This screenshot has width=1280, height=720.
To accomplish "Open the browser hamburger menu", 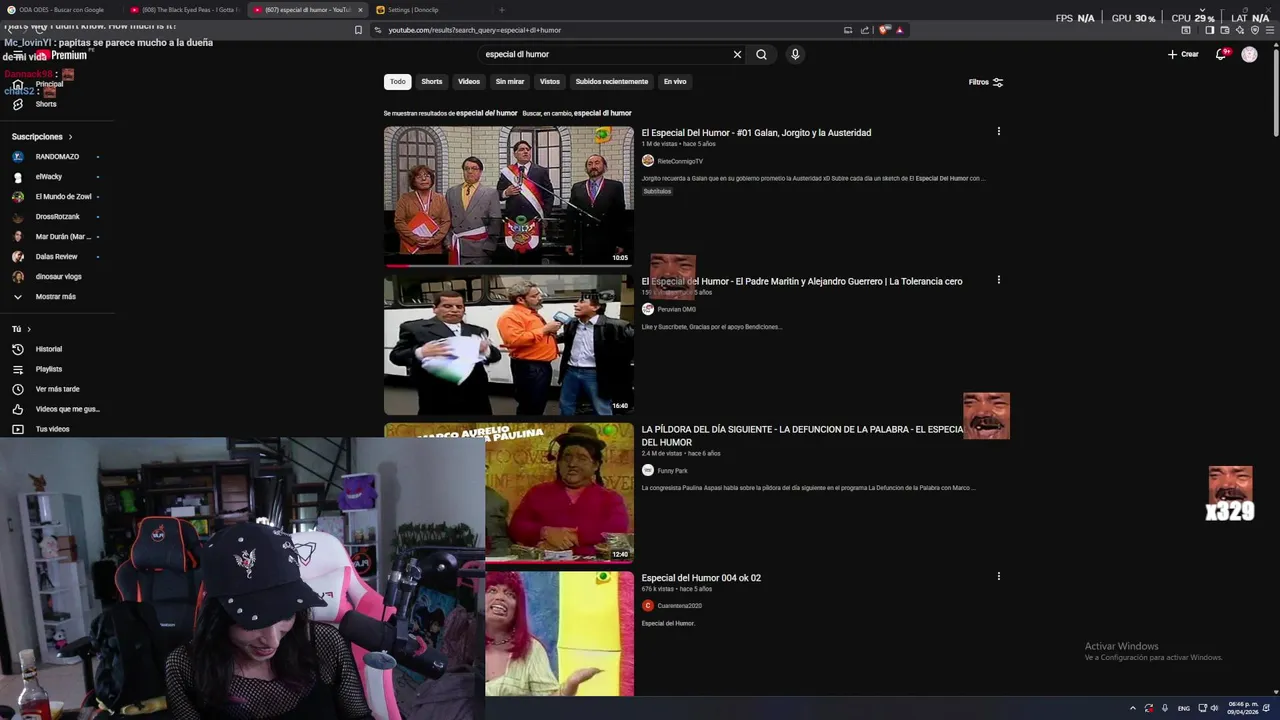I will point(1270,30).
